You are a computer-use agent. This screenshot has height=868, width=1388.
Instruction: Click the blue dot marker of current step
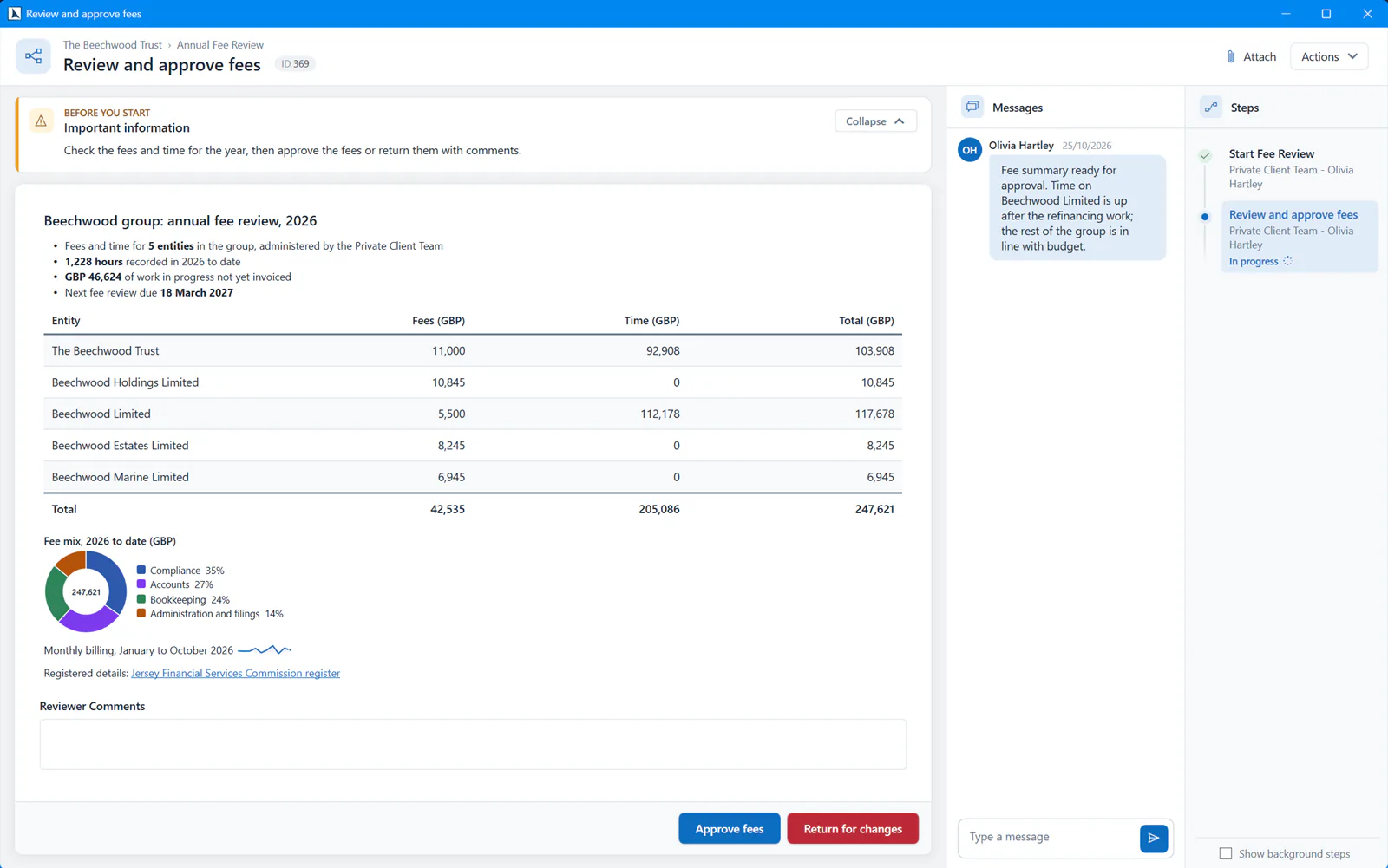click(1205, 217)
